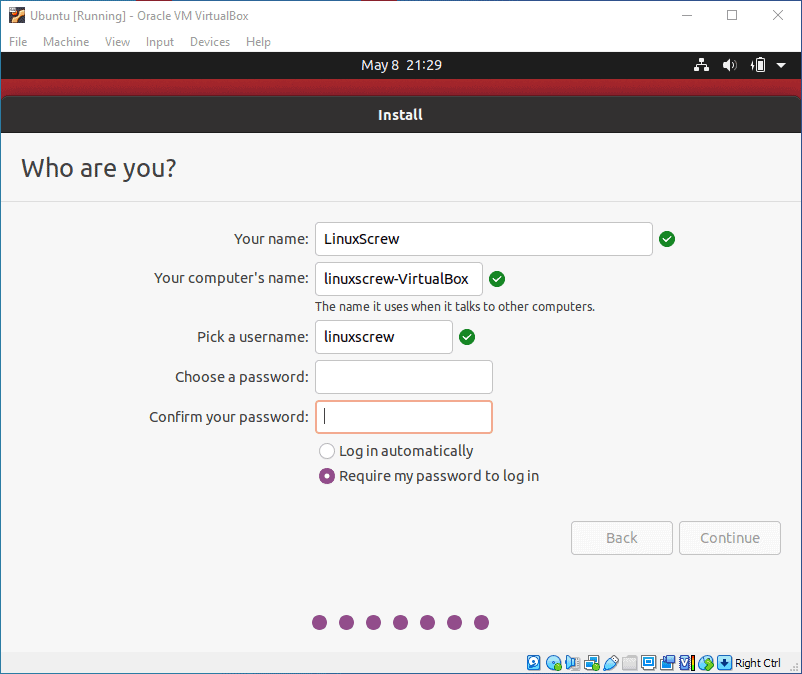Click the 'Who are you?' heading

coord(99,168)
